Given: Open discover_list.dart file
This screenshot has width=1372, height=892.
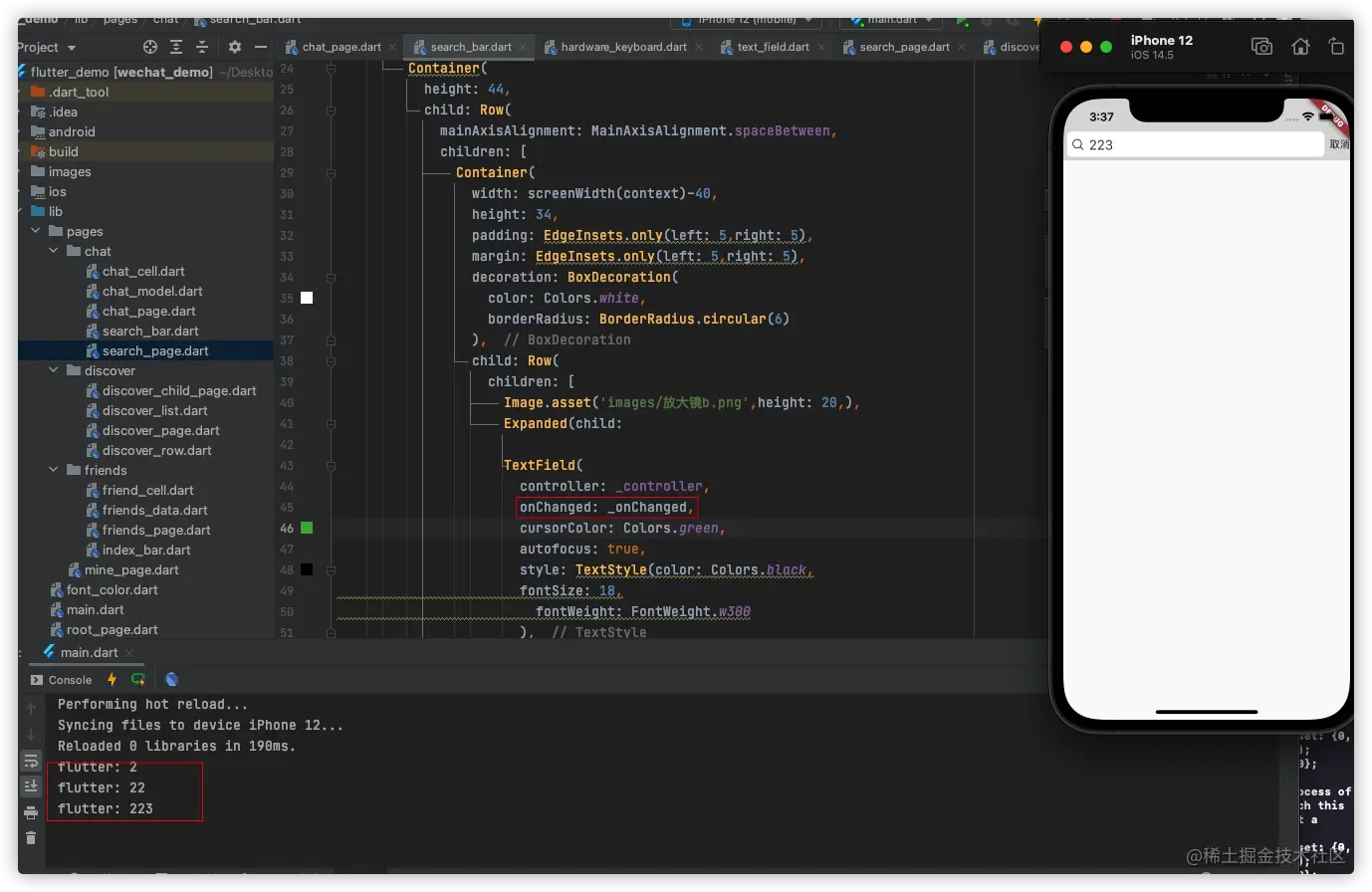Looking at the screenshot, I should point(154,410).
